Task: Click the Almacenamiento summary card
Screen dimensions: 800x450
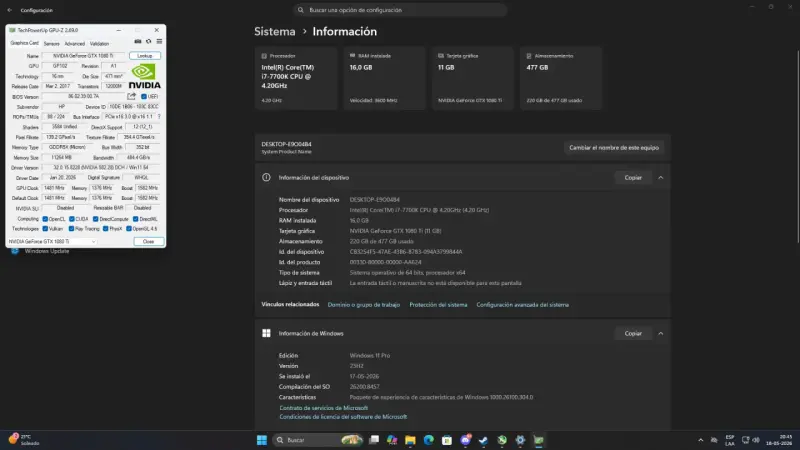Action: (x=561, y=78)
